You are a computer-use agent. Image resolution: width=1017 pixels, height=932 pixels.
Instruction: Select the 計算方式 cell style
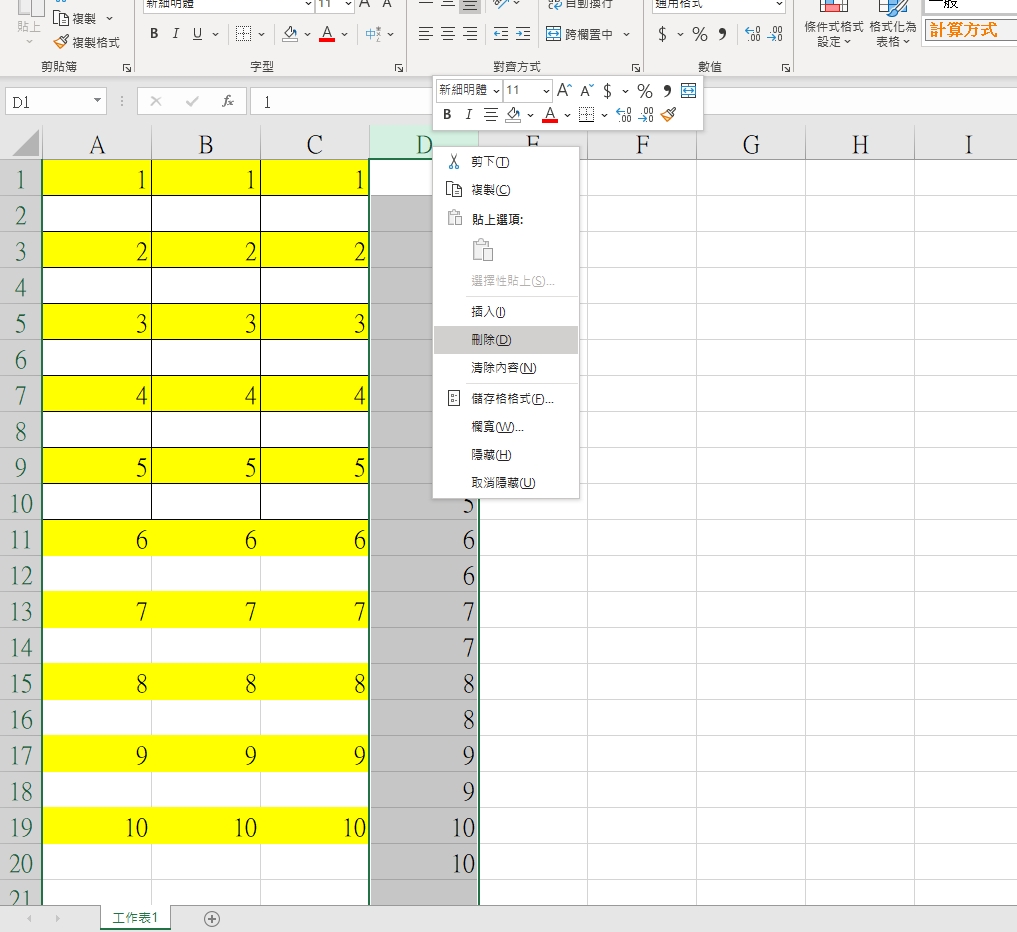click(970, 30)
